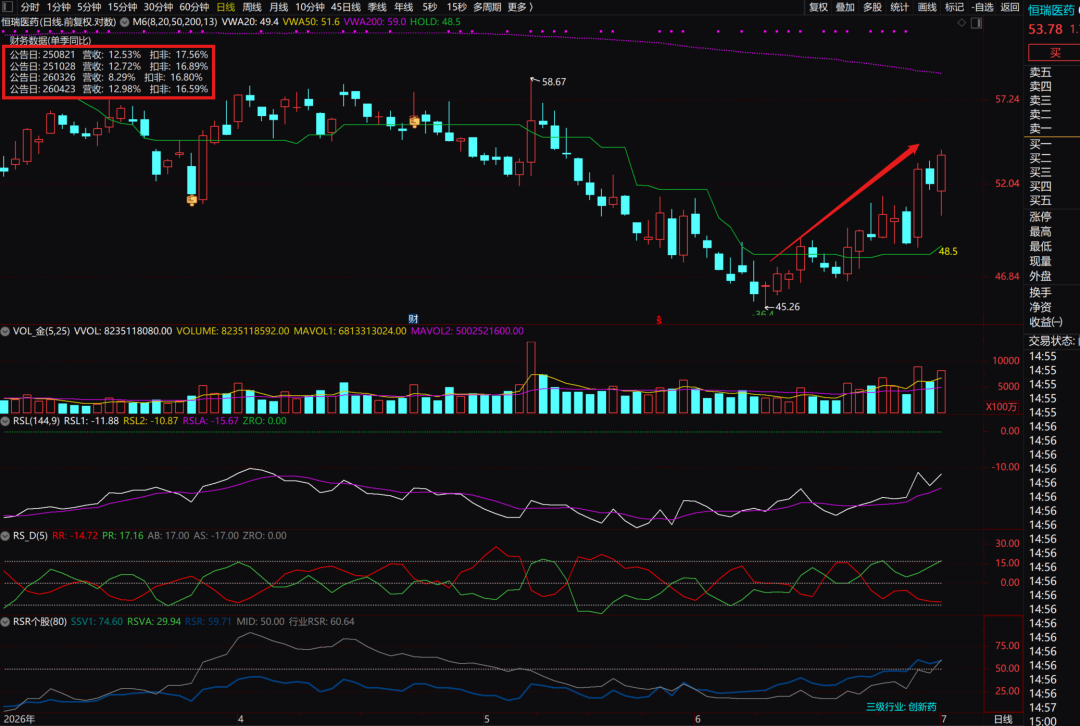Click the 叠加 overlay button
The width and height of the screenshot is (1080, 726).
coord(845,7)
